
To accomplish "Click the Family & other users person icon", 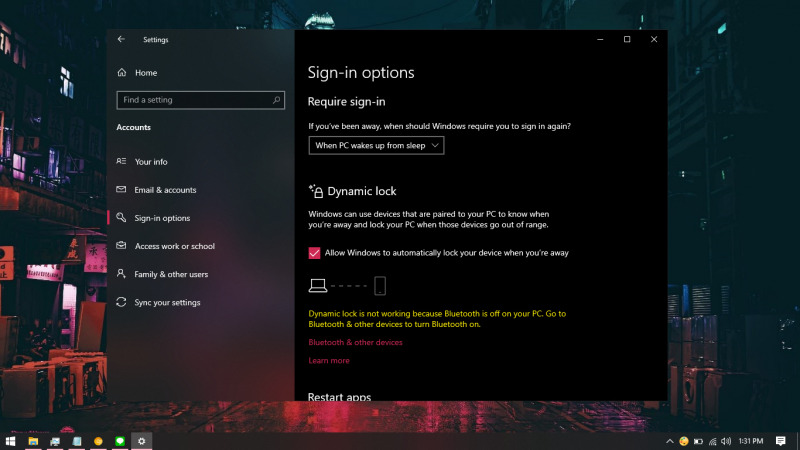I will [121, 274].
